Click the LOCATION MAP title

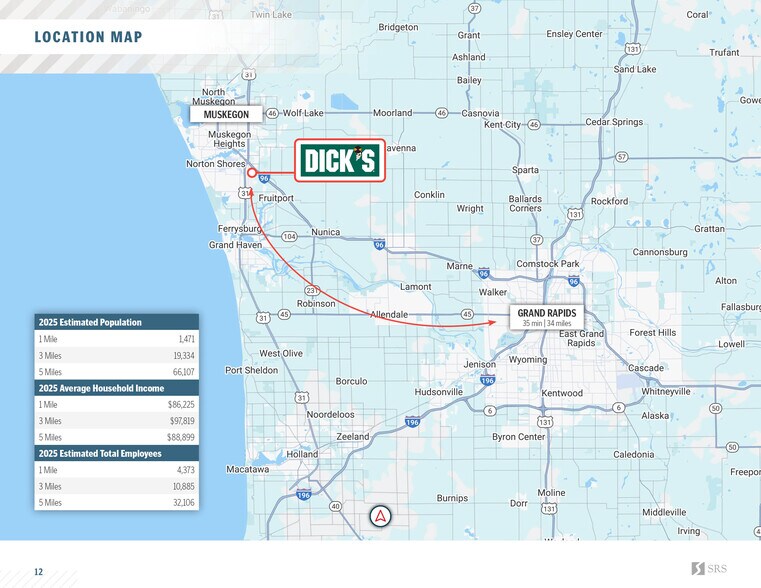point(88,37)
